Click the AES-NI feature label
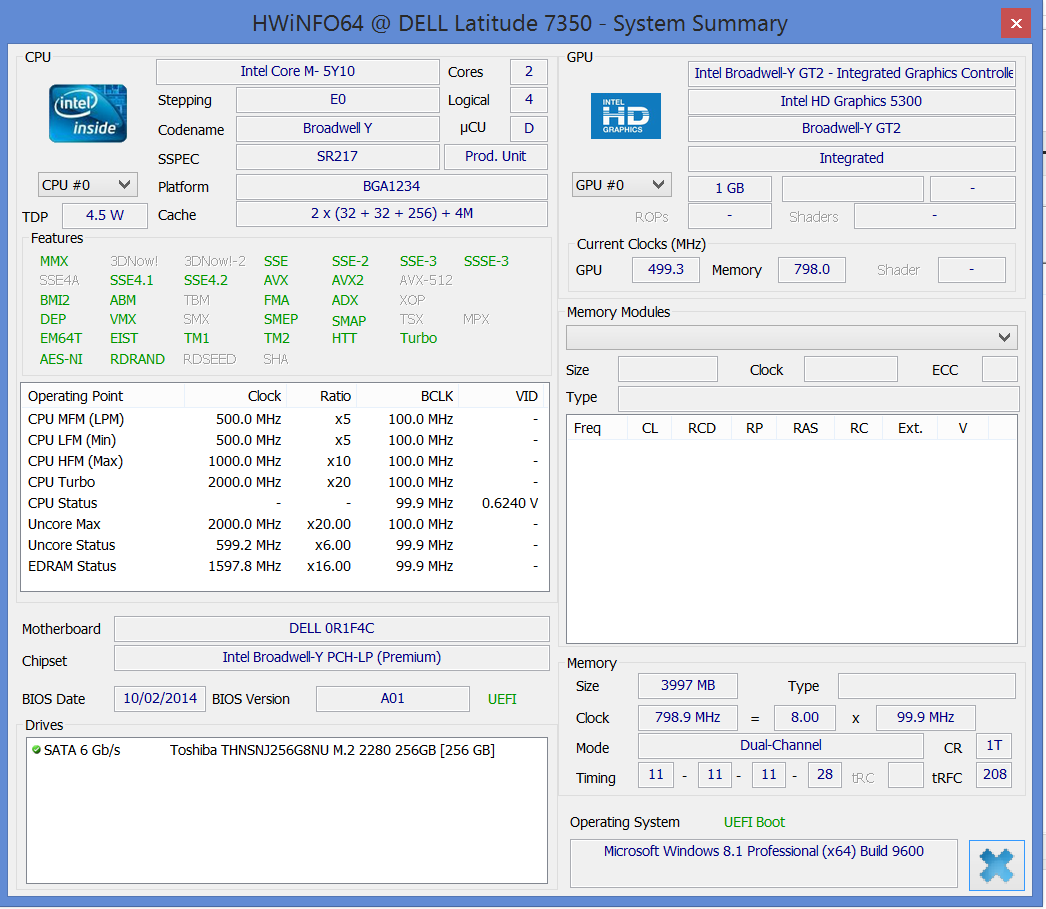 (x=61, y=359)
